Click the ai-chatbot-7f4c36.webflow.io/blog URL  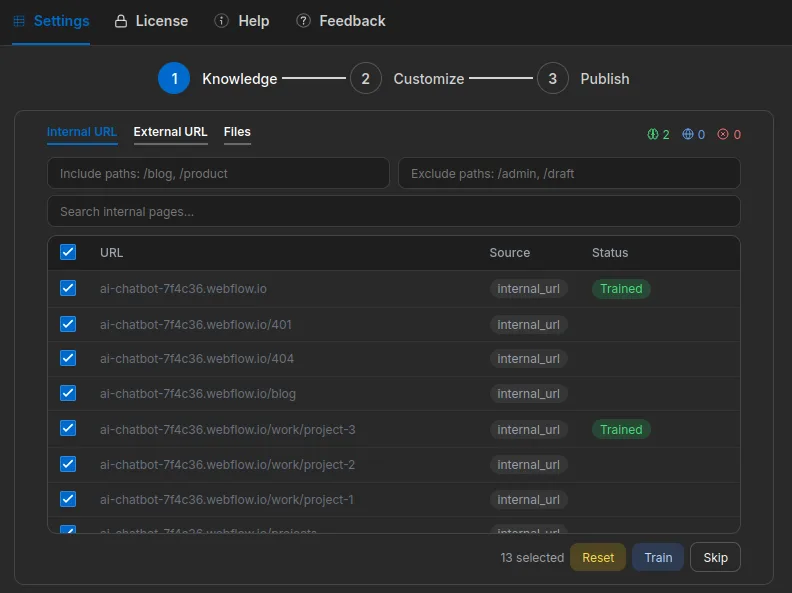[x=198, y=393]
